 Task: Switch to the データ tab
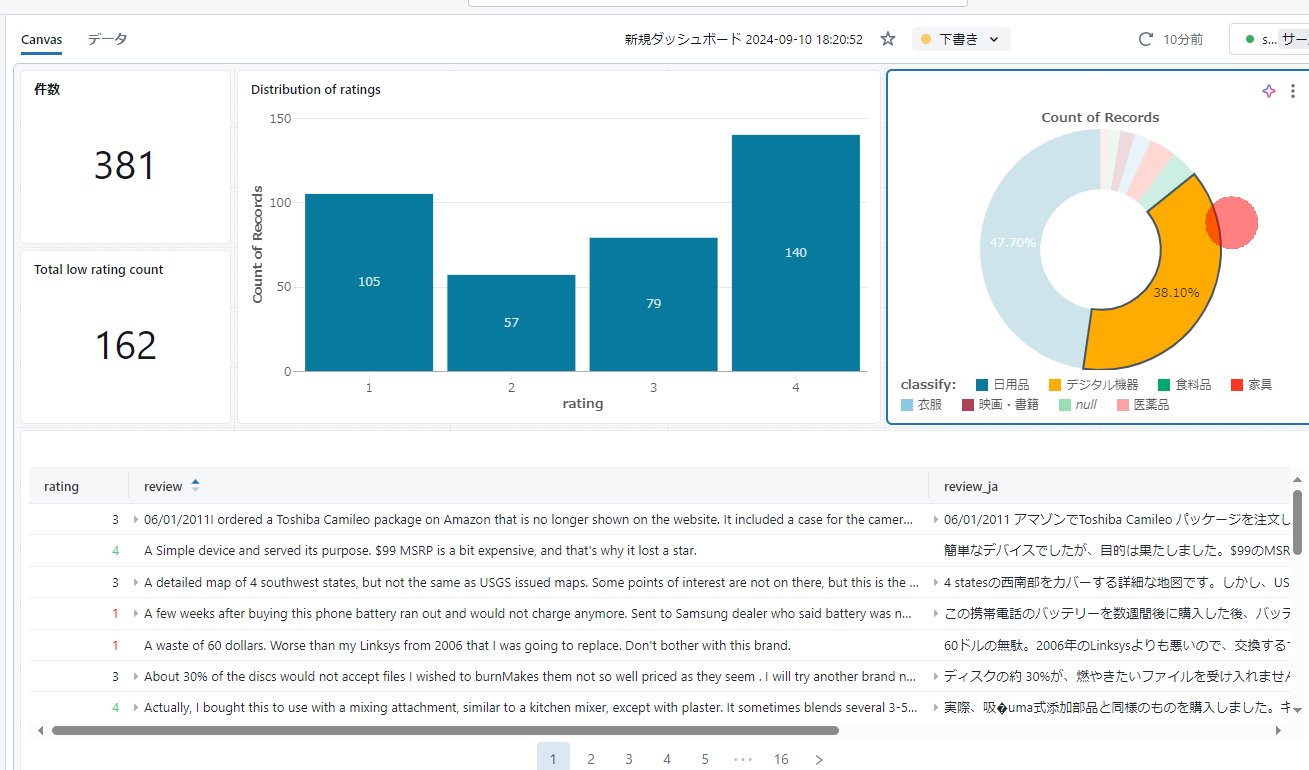tap(107, 39)
